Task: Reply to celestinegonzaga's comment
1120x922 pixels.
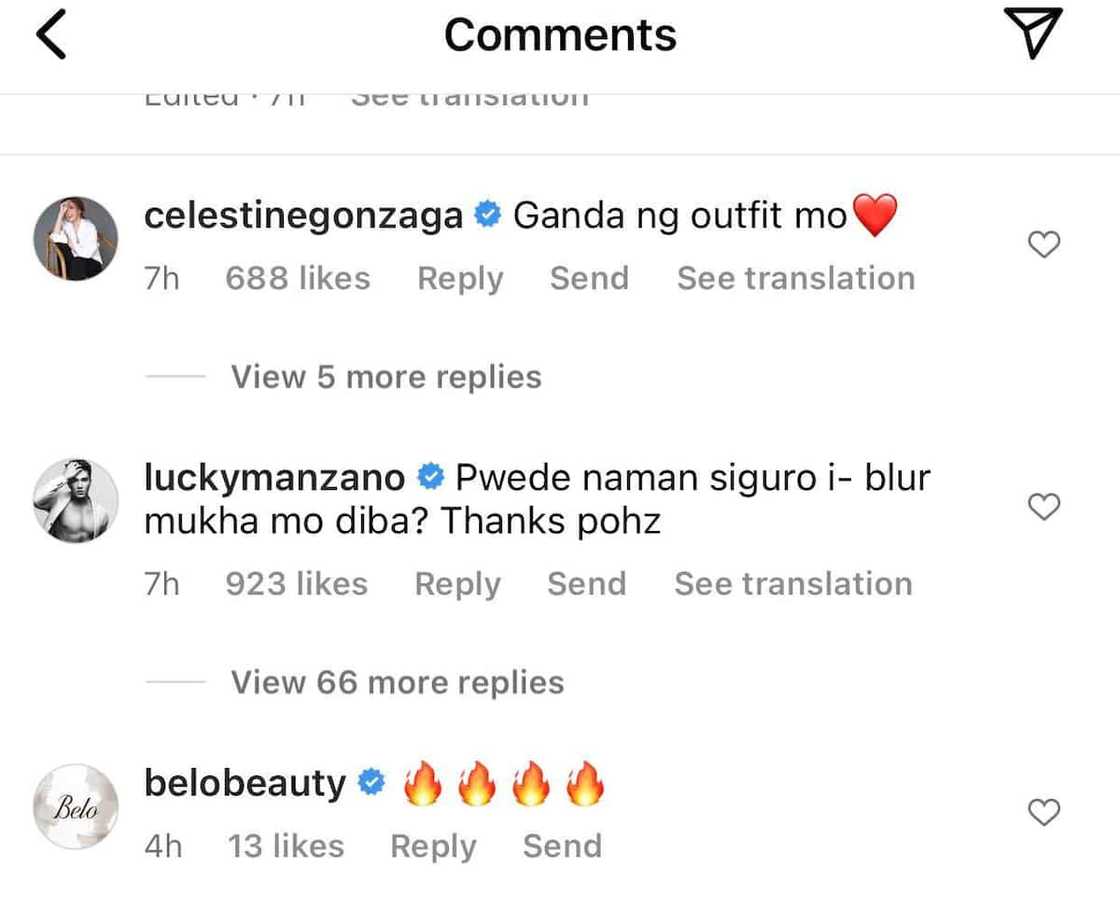Action: 460,278
